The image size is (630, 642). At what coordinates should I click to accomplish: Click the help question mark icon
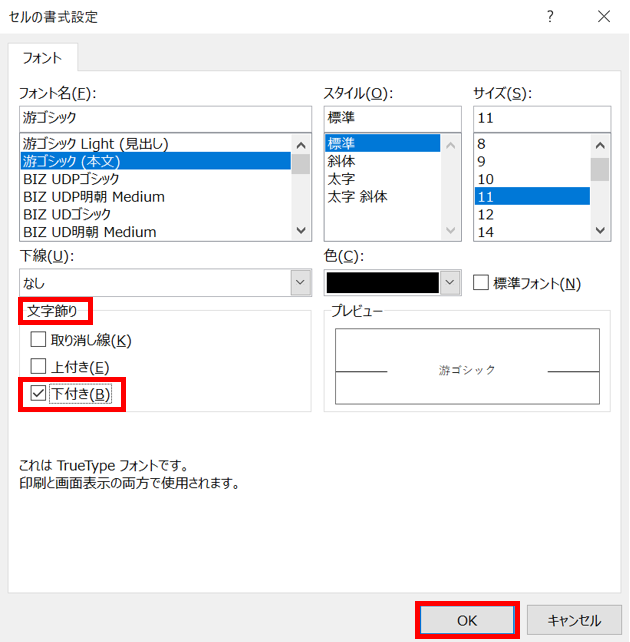point(550,17)
